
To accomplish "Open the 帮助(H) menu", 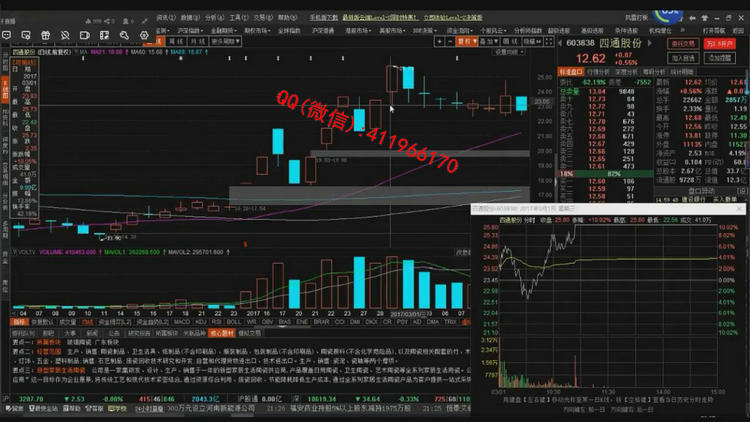I will [287, 18].
